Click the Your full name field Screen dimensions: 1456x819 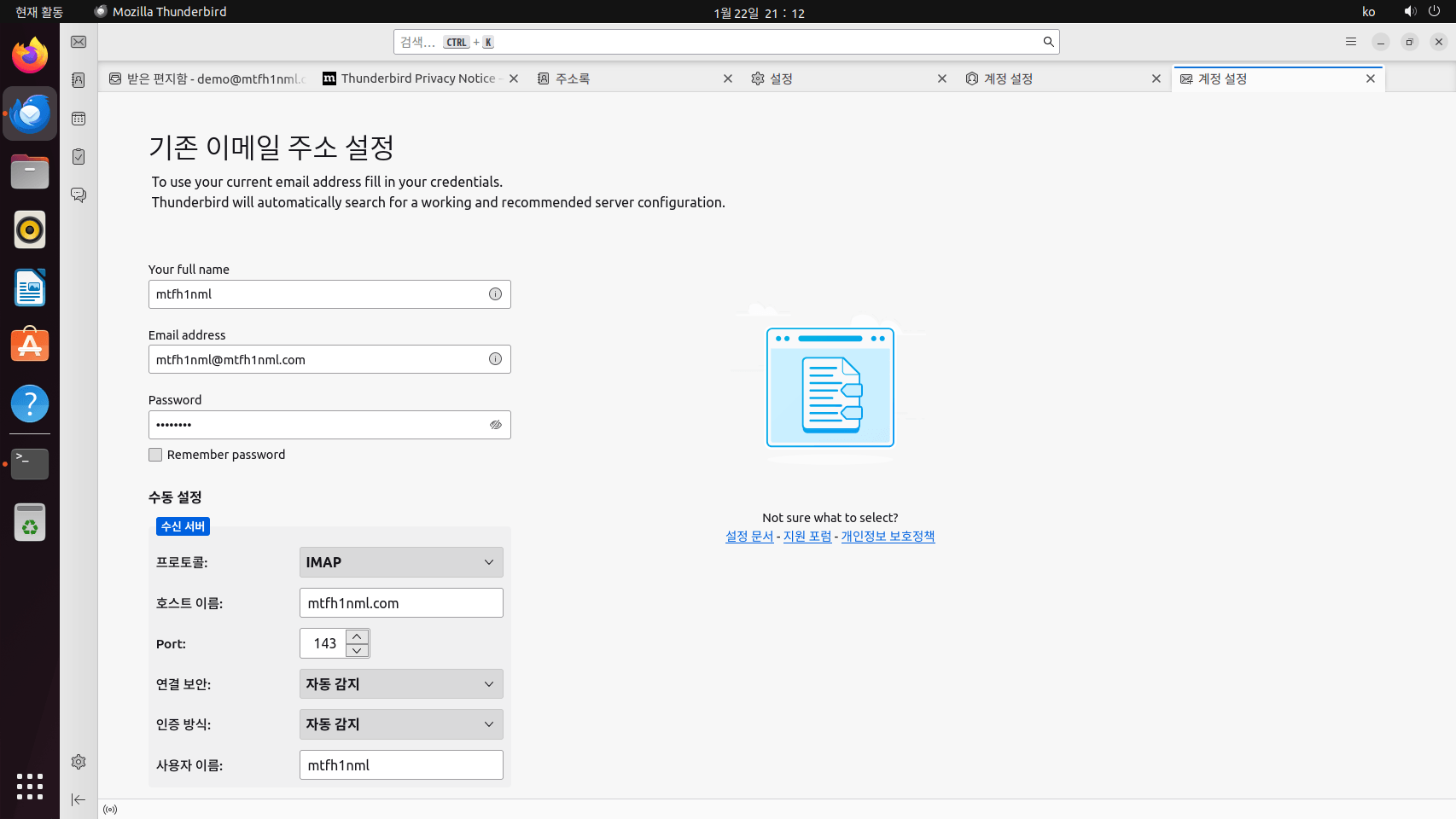pyautogui.click(x=329, y=294)
